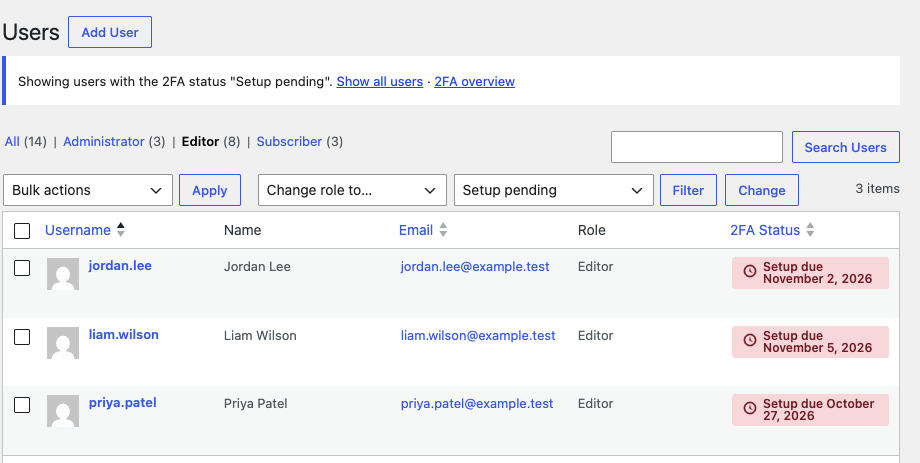The width and height of the screenshot is (920, 463).
Task: Click the Change button
Action: [762, 190]
